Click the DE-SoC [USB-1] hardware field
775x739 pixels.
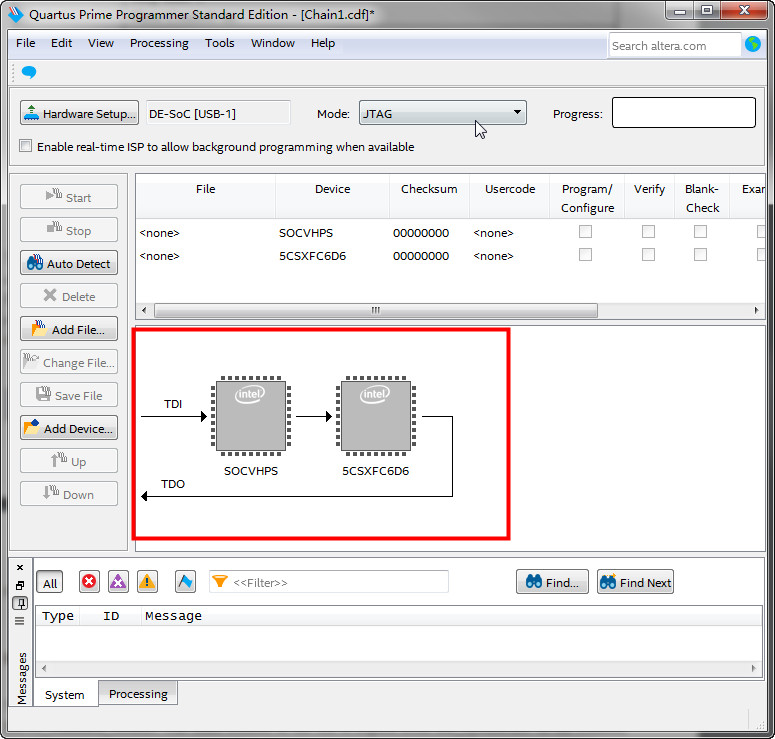[218, 113]
